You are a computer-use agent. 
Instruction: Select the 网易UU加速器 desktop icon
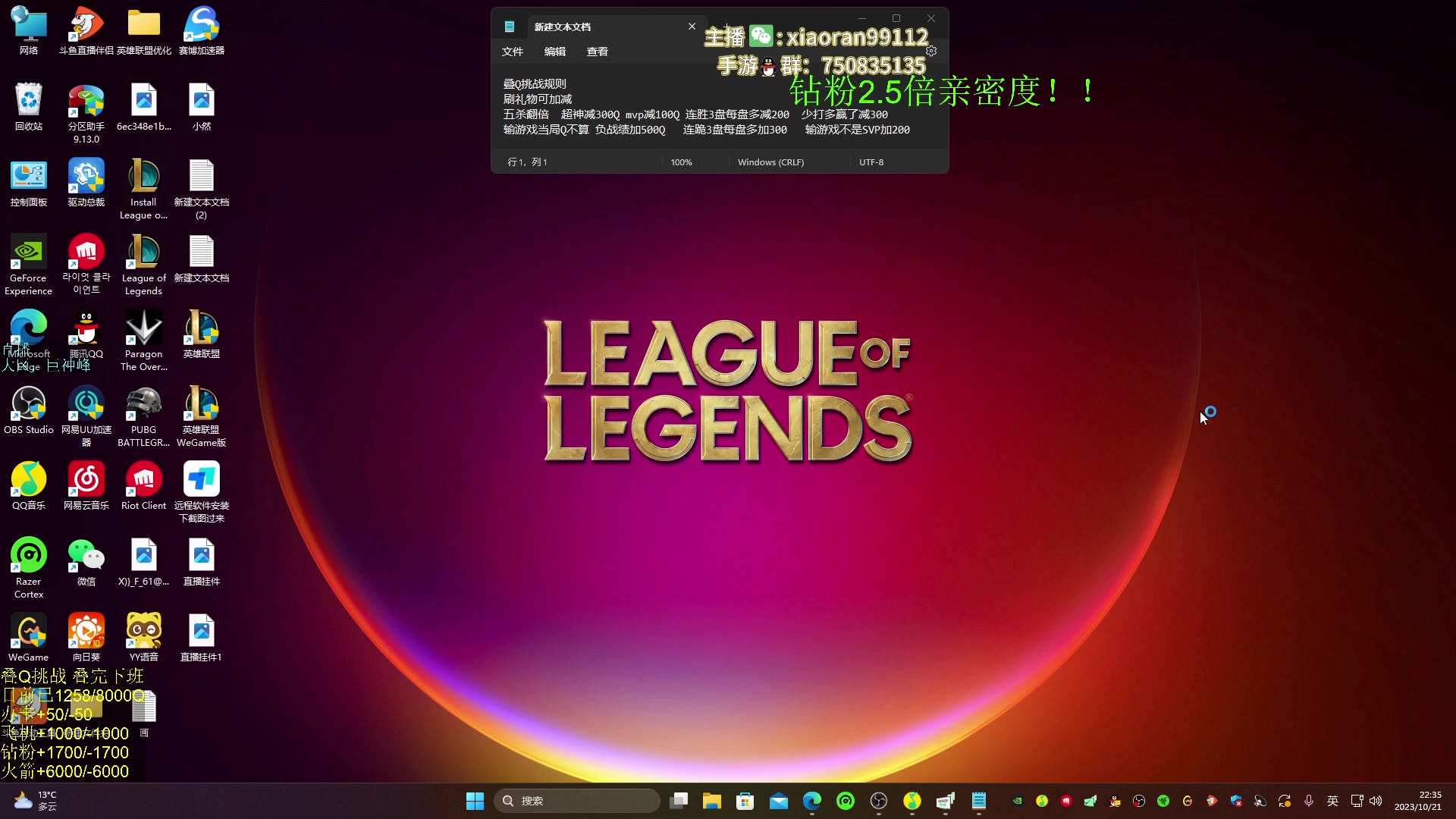(x=86, y=416)
